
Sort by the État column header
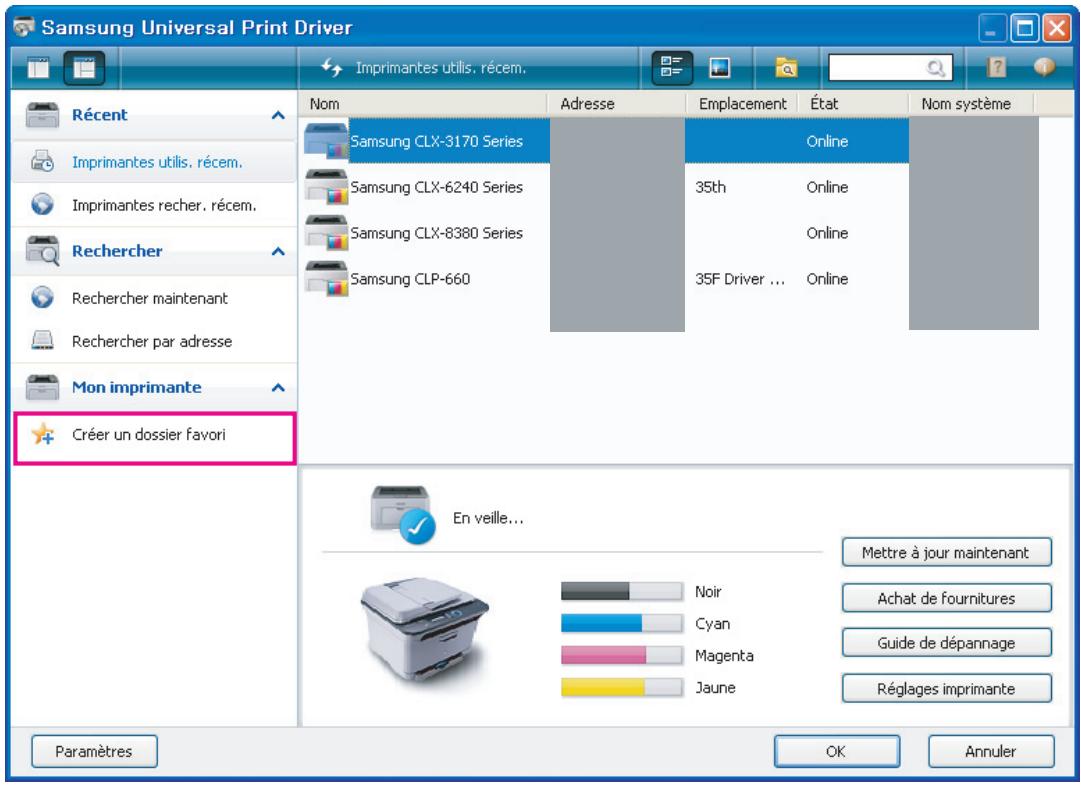pyautogui.click(x=853, y=103)
